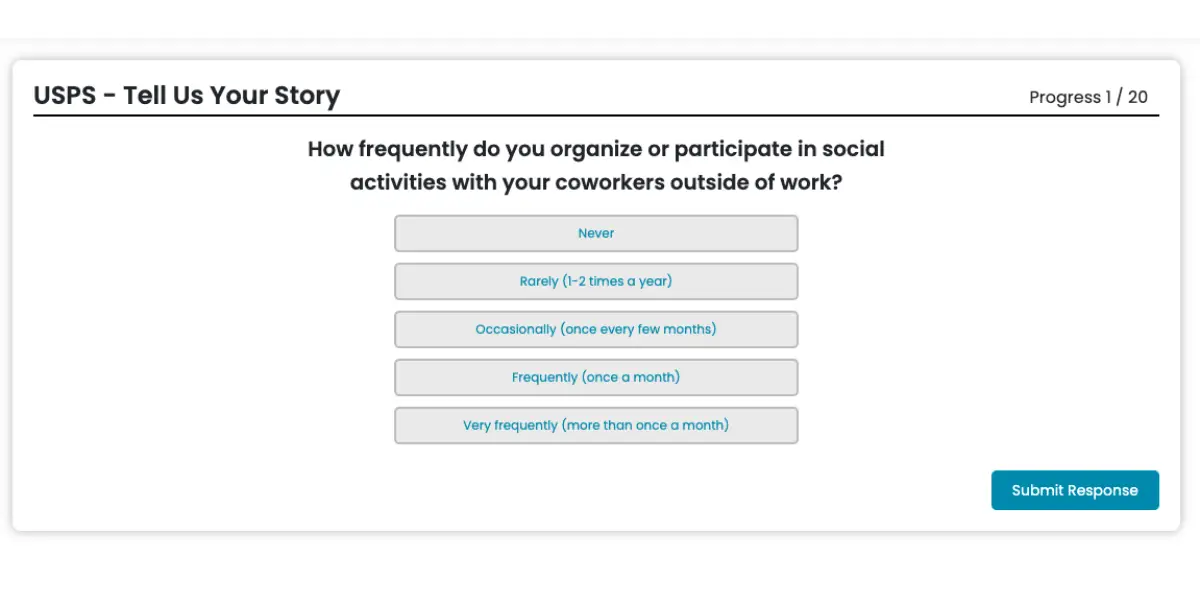Click the "(more than once a month)" text
The width and height of the screenshot is (1200, 600).
[x=646, y=425]
